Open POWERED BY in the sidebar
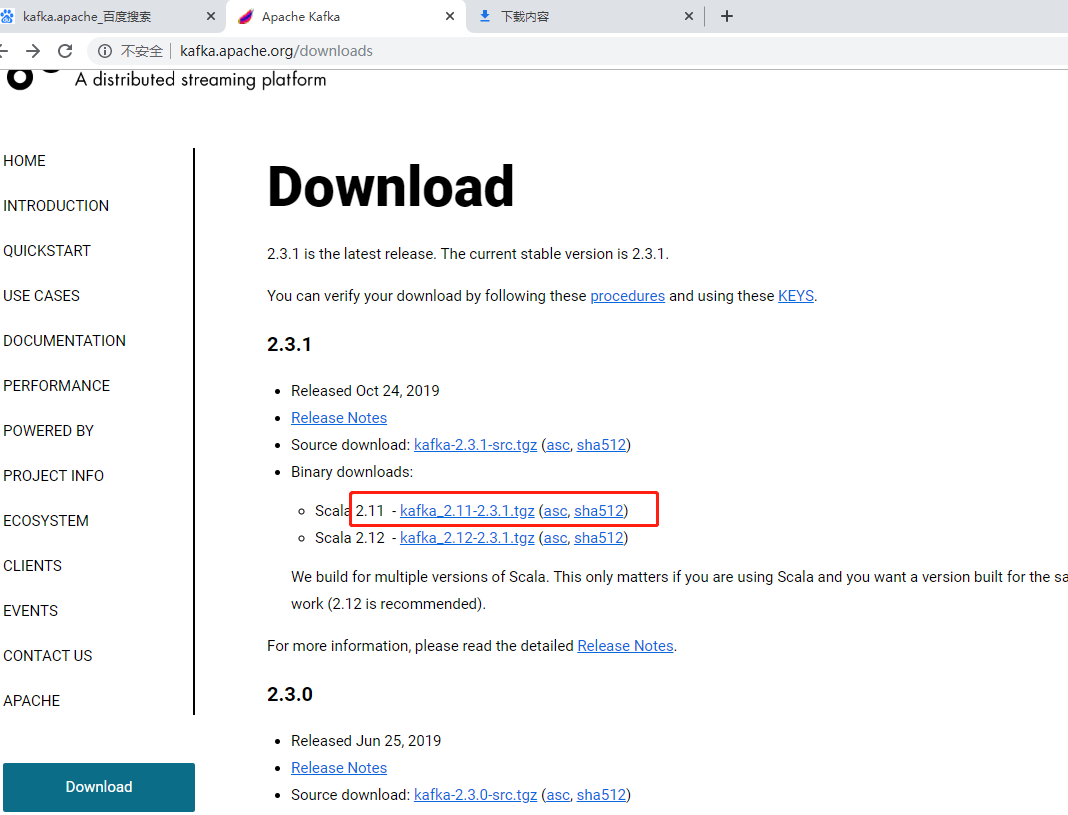Screen dimensions: 1068x815 (48, 430)
